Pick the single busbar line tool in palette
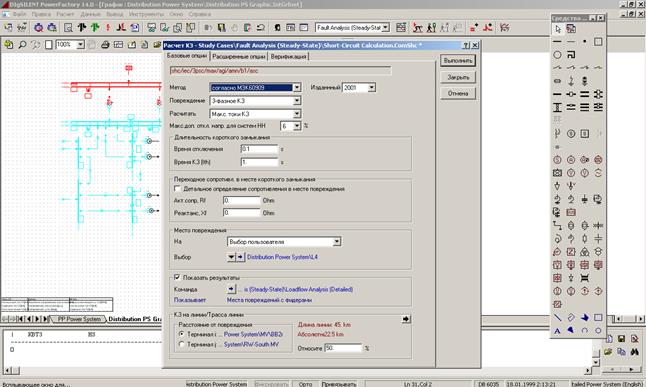This screenshot has height=387, width=646. 557,94
